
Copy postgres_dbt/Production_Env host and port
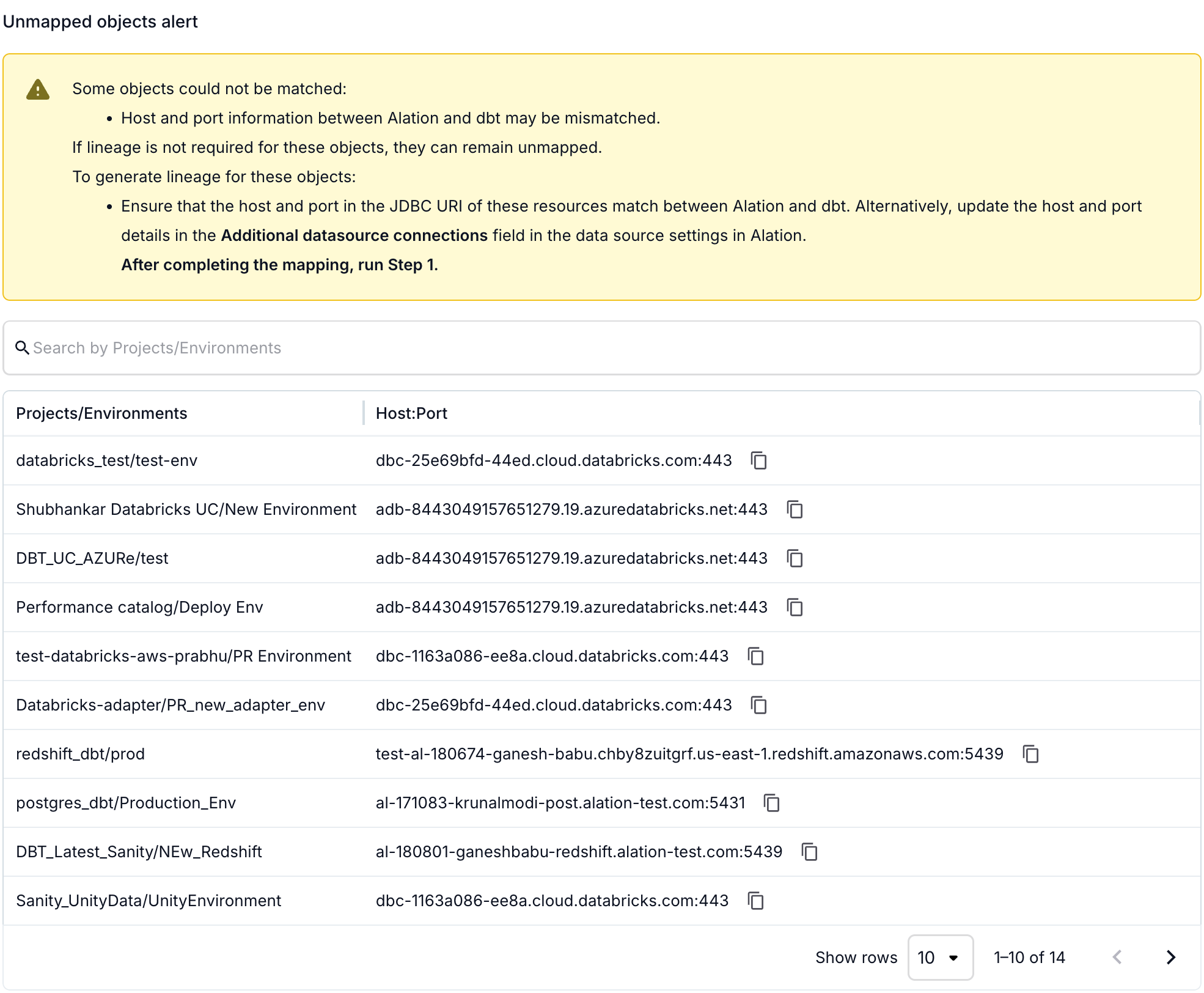772,803
